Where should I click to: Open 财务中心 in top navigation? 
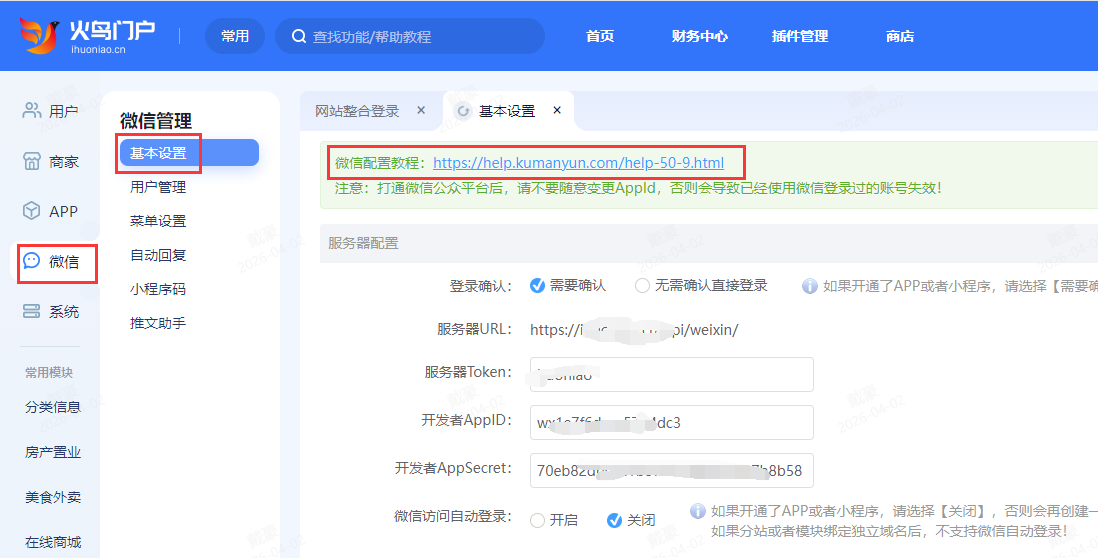point(700,36)
